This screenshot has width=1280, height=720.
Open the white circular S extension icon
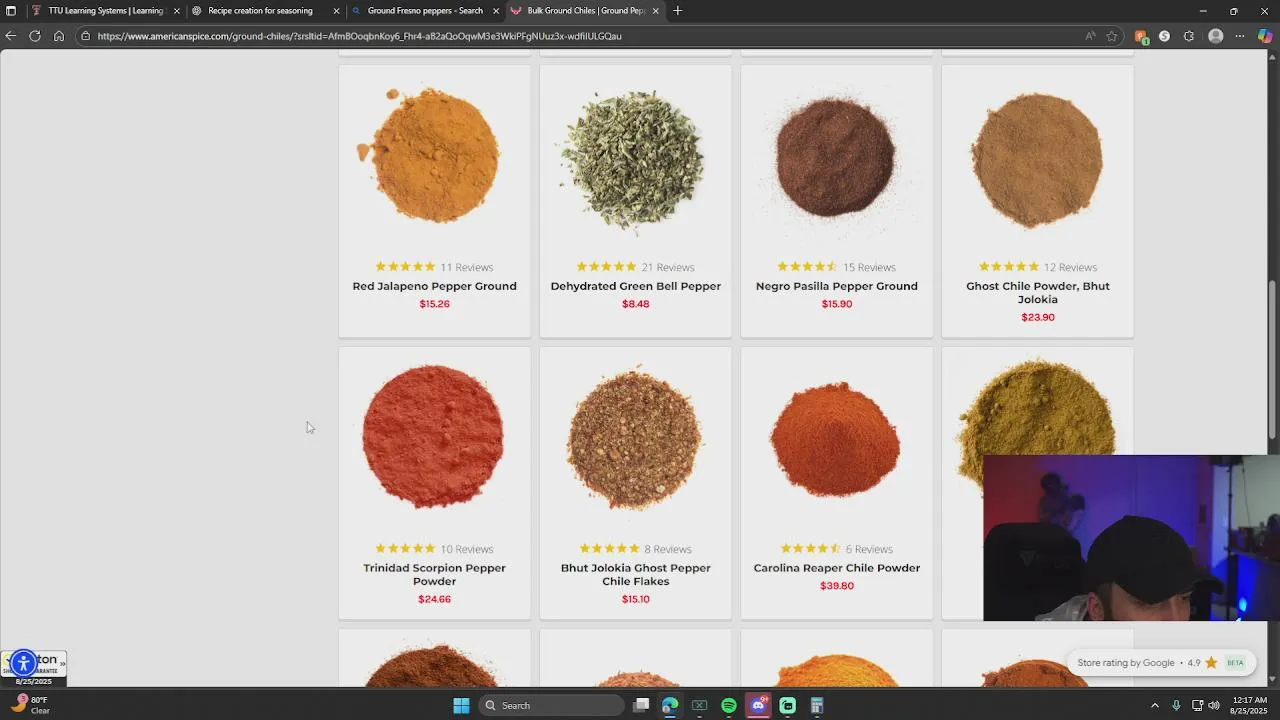coord(1164,36)
